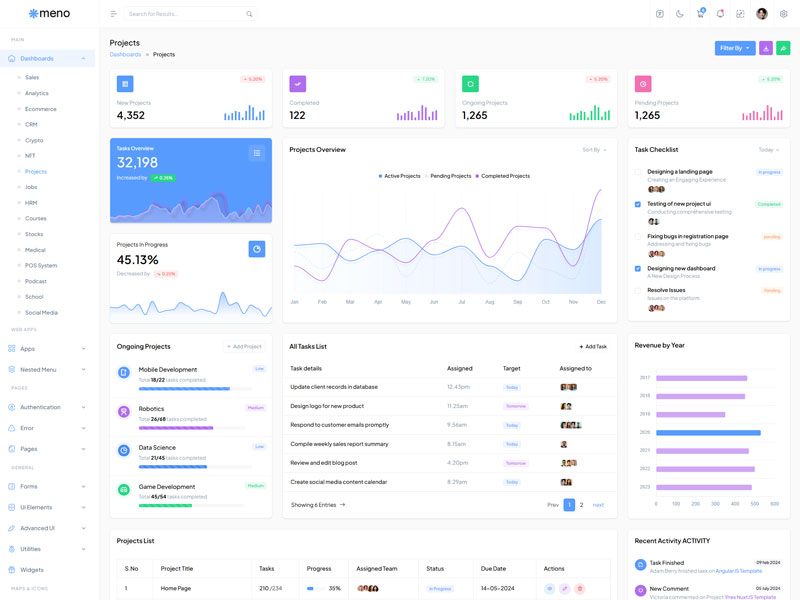
Task: Expand the Authentication menu in sidebar
Action: 47,407
